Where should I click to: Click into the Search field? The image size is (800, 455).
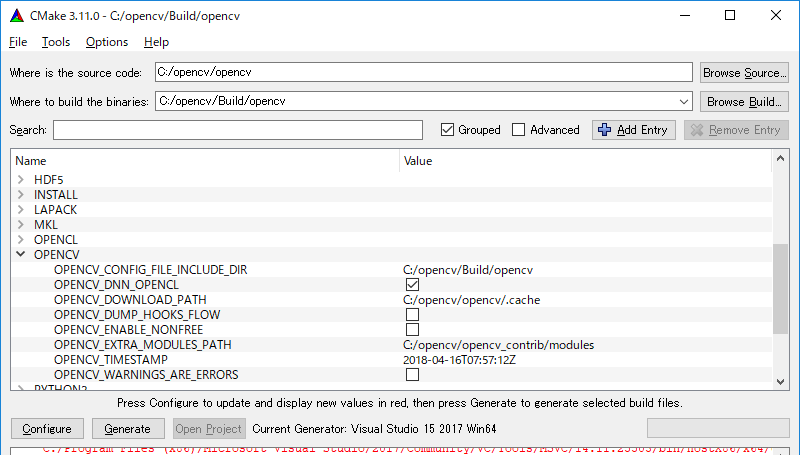click(238, 130)
